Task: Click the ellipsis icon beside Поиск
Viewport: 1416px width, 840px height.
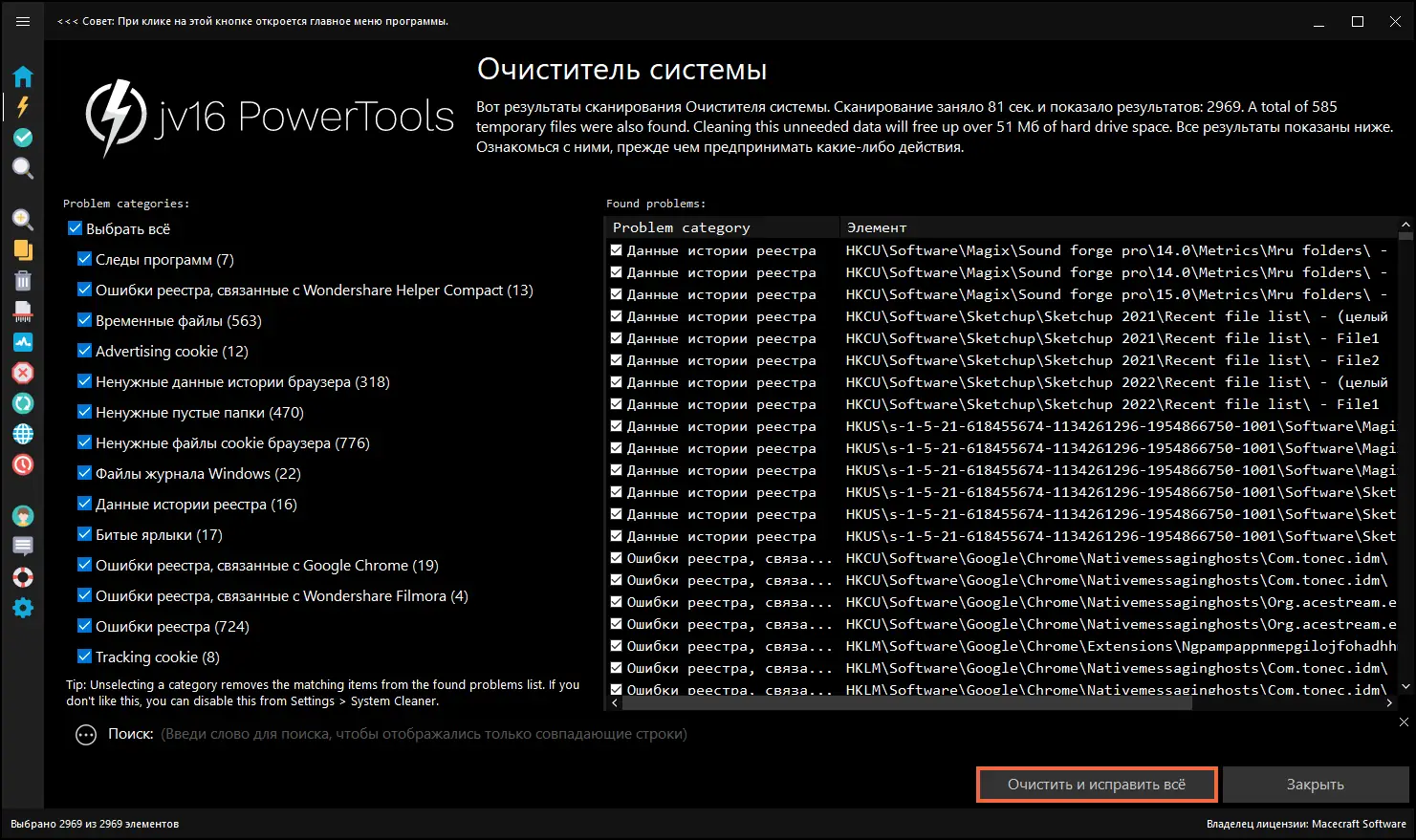Action: (x=86, y=735)
